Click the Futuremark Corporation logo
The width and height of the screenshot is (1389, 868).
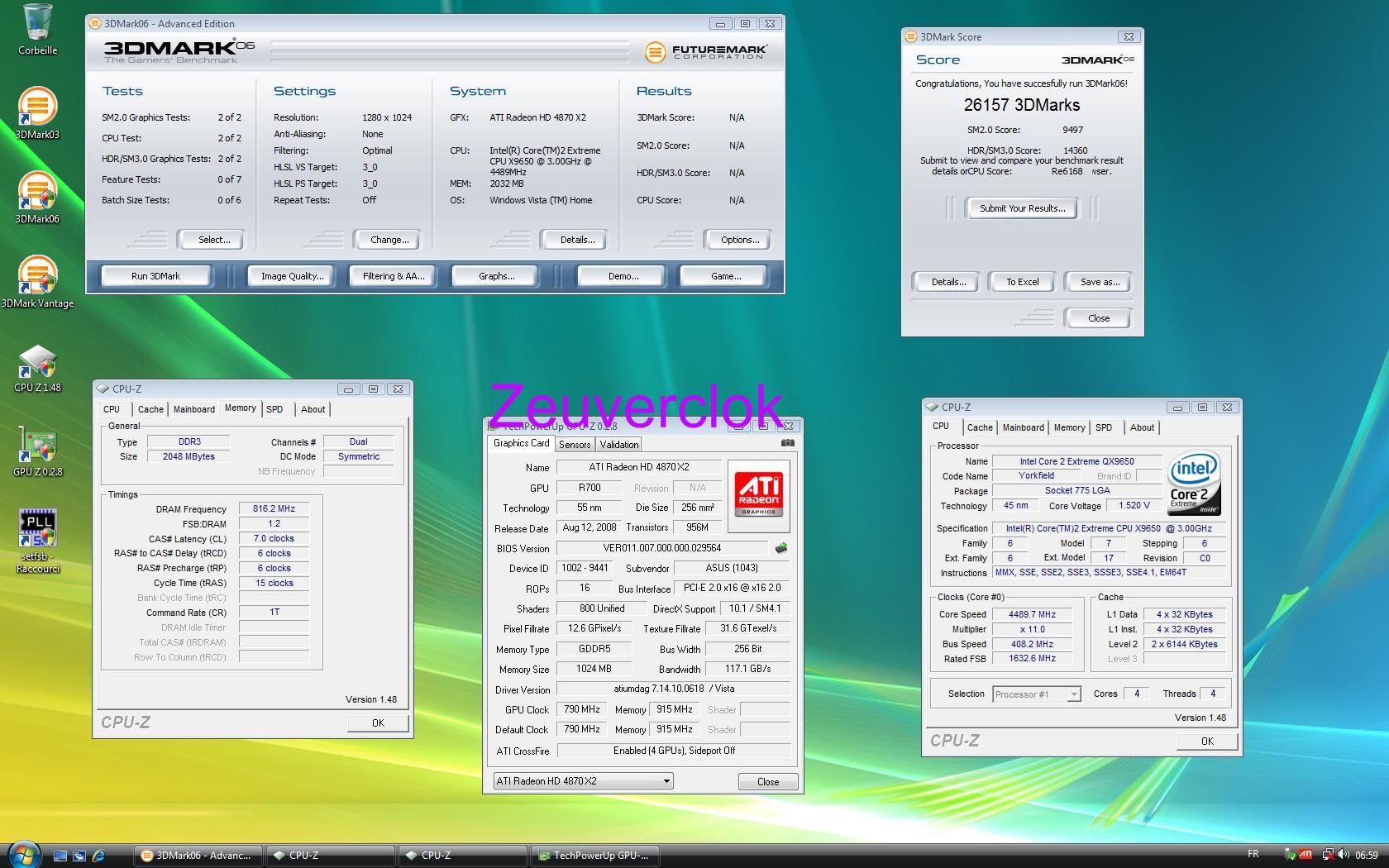point(706,52)
